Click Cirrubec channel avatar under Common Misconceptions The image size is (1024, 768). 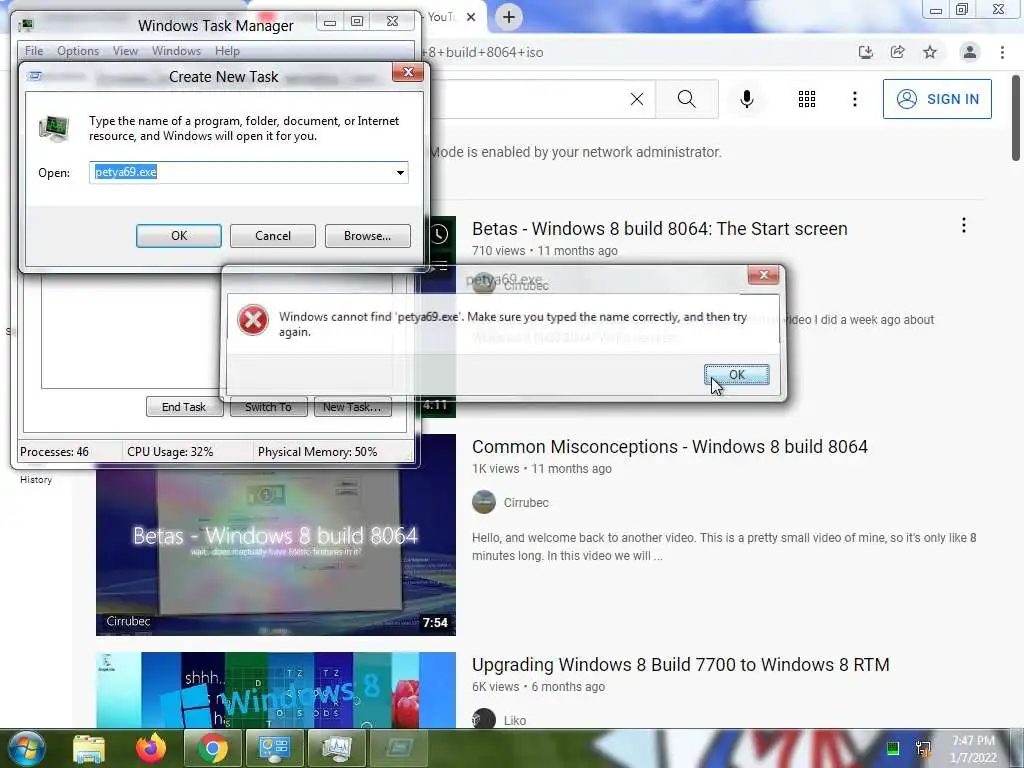[x=484, y=502]
